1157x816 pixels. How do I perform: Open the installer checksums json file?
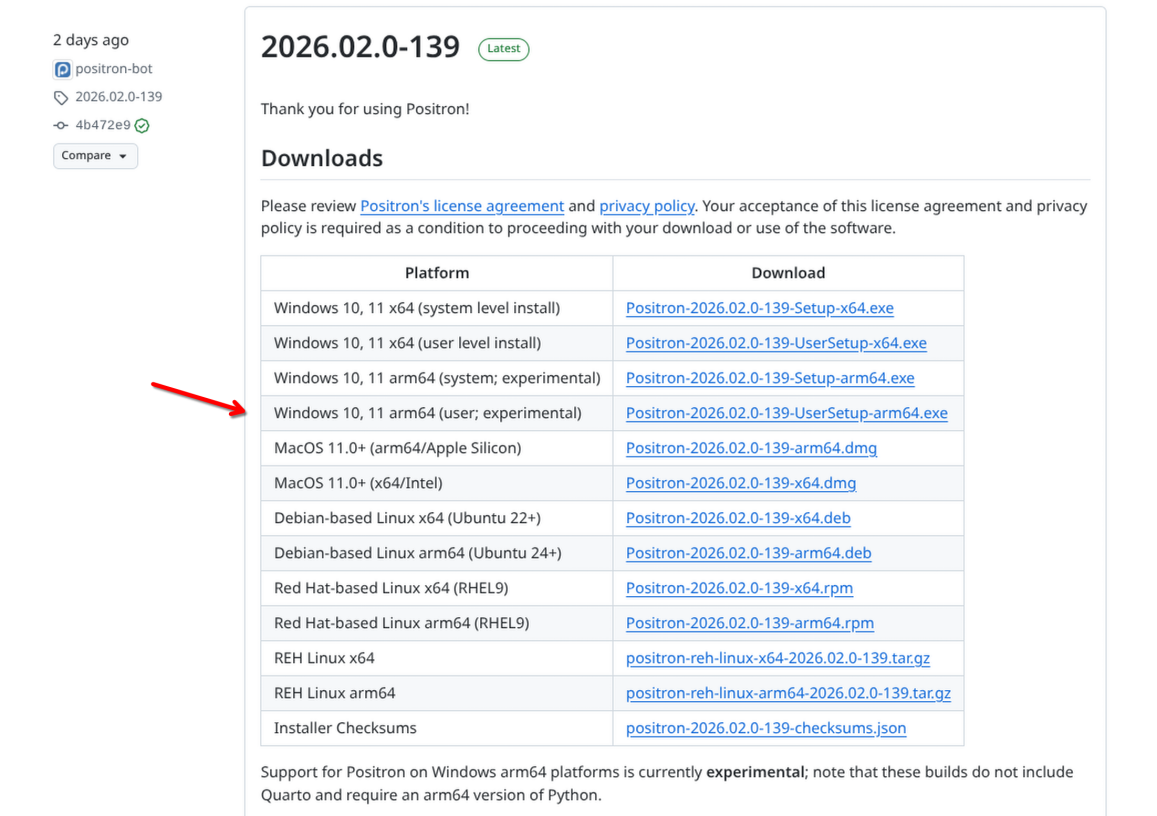pyautogui.click(x=766, y=728)
